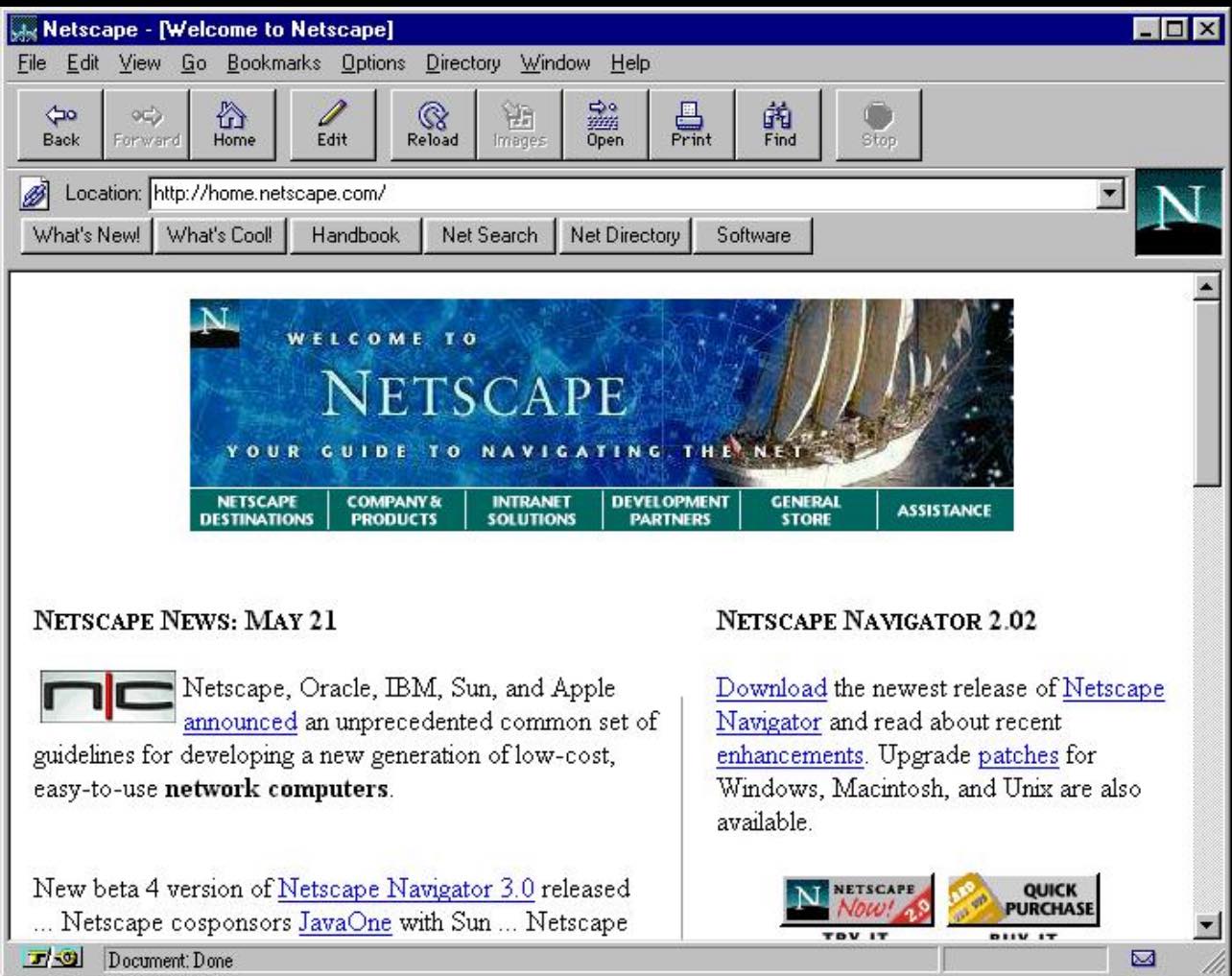Reload the current page
Image resolution: width=1232 pixels, height=976 pixels.
click(433, 125)
